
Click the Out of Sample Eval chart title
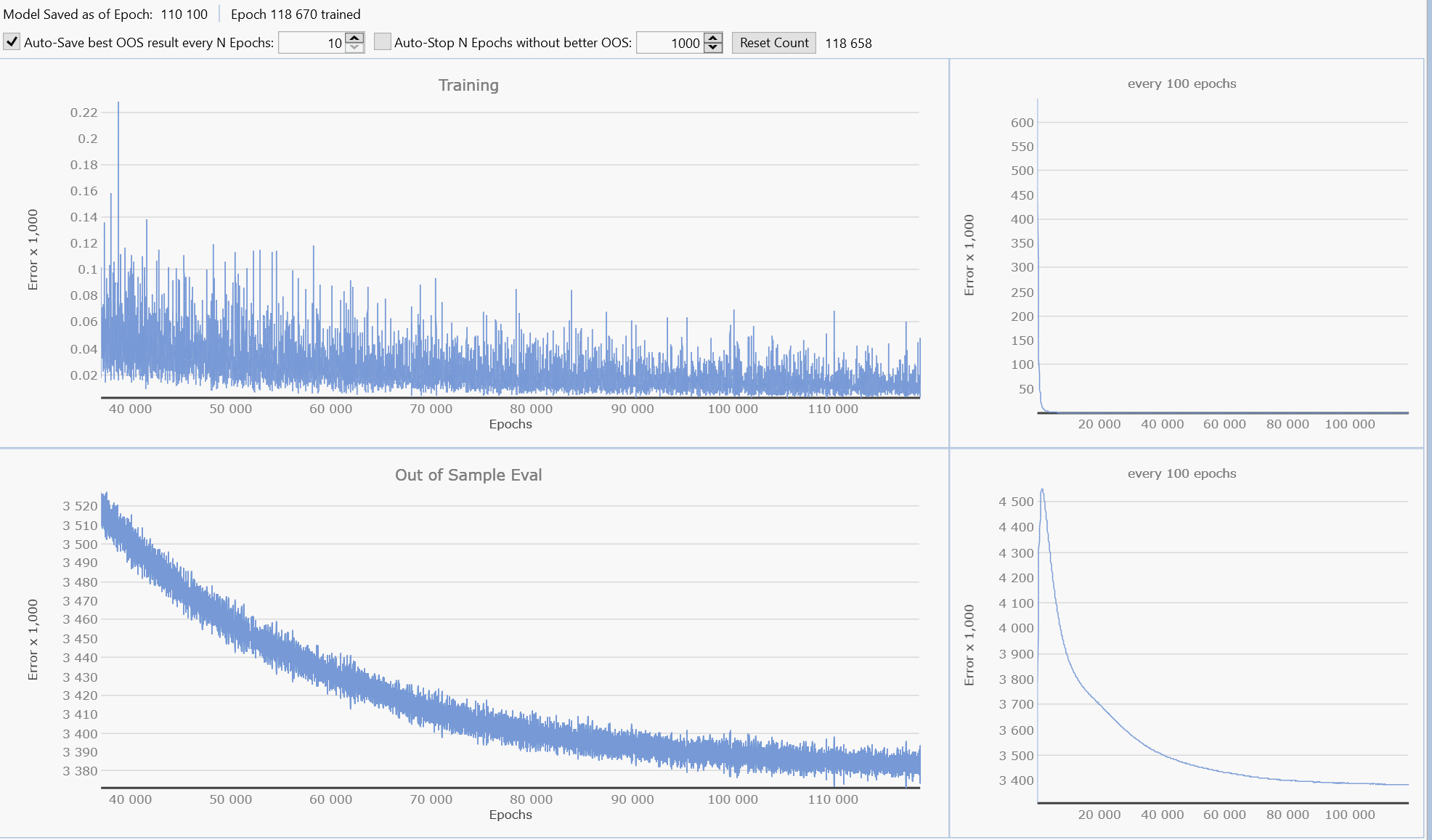468,475
